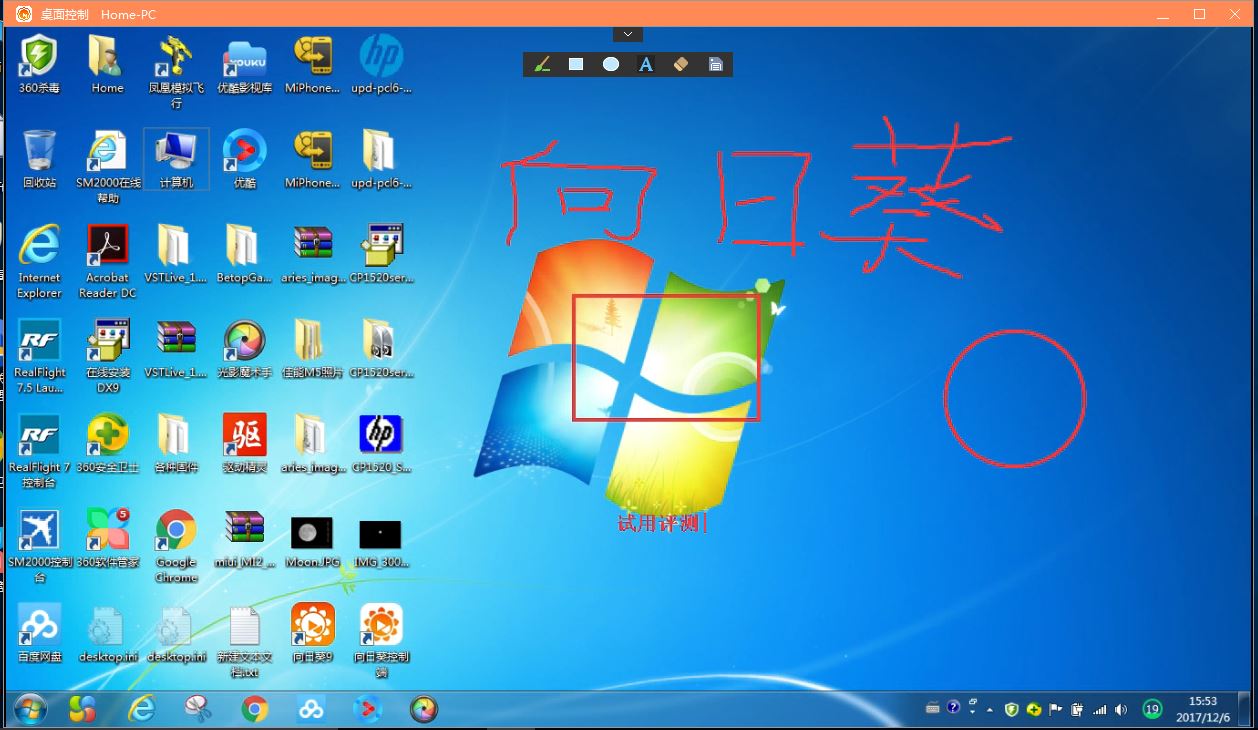Image resolution: width=1258 pixels, height=730 pixels.
Task: Select the eraser tool
Action: click(681, 64)
